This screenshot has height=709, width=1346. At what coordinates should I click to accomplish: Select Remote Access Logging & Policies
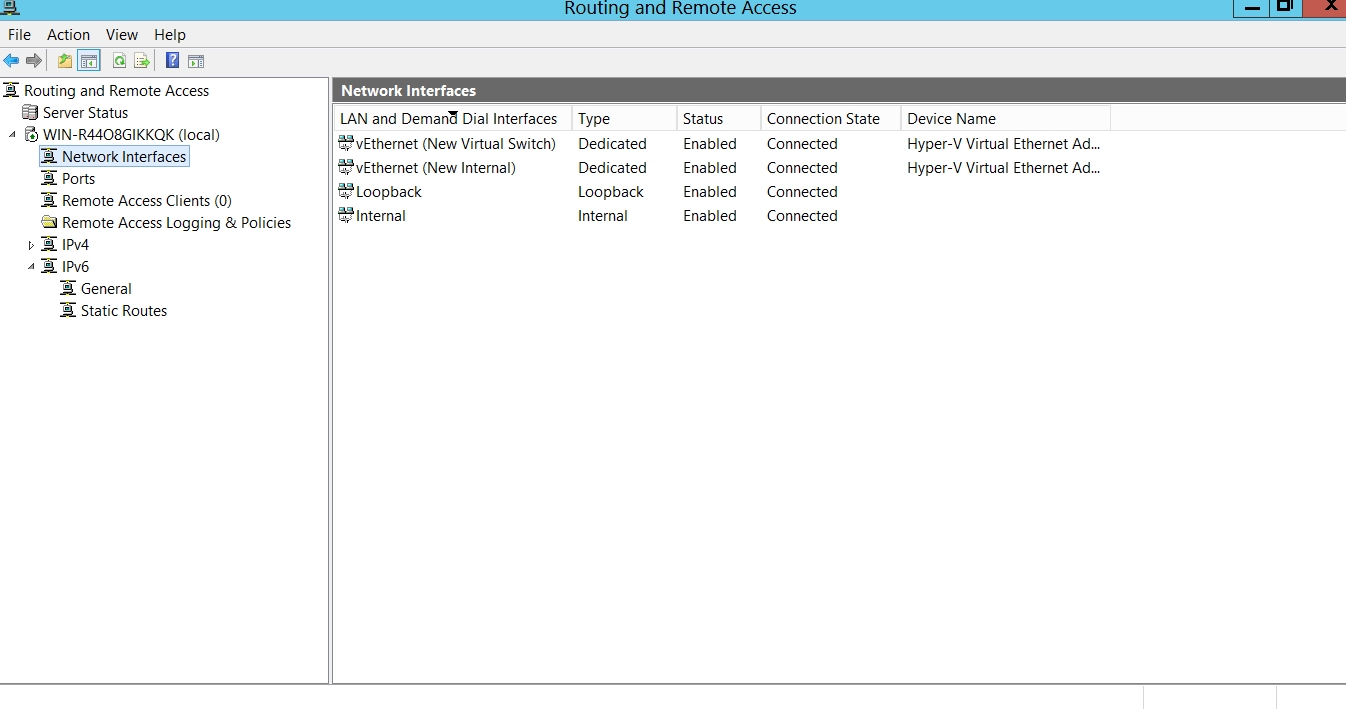click(x=176, y=223)
